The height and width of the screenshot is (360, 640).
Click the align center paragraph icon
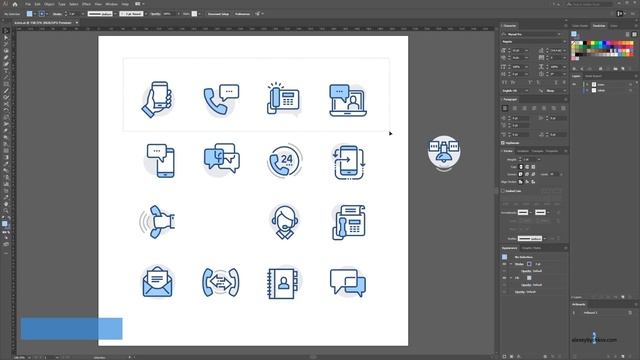tap(515, 108)
